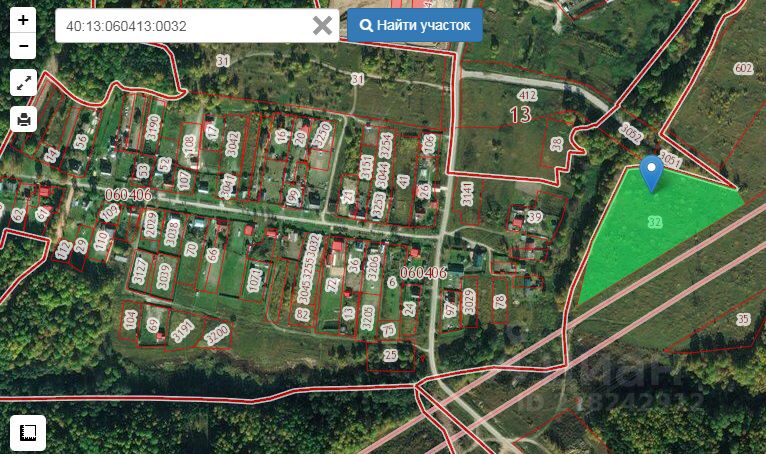Screen dimensions: 766x454
Task: Toggle fullscreen map view icon
Action: (x=23, y=83)
